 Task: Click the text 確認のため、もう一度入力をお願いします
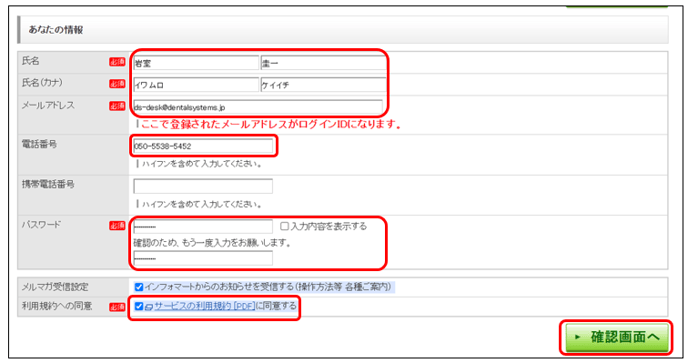tap(212, 243)
